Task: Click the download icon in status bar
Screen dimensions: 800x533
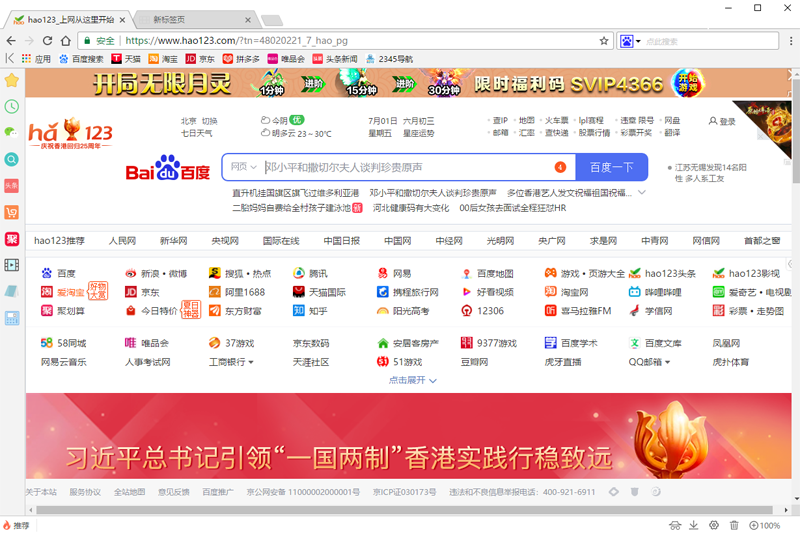Action: 694,525
